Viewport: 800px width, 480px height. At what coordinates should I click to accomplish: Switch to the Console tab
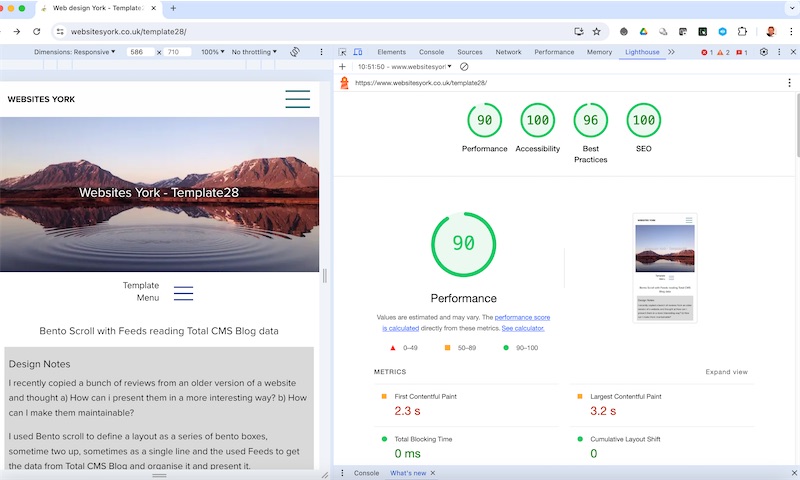click(x=432, y=52)
